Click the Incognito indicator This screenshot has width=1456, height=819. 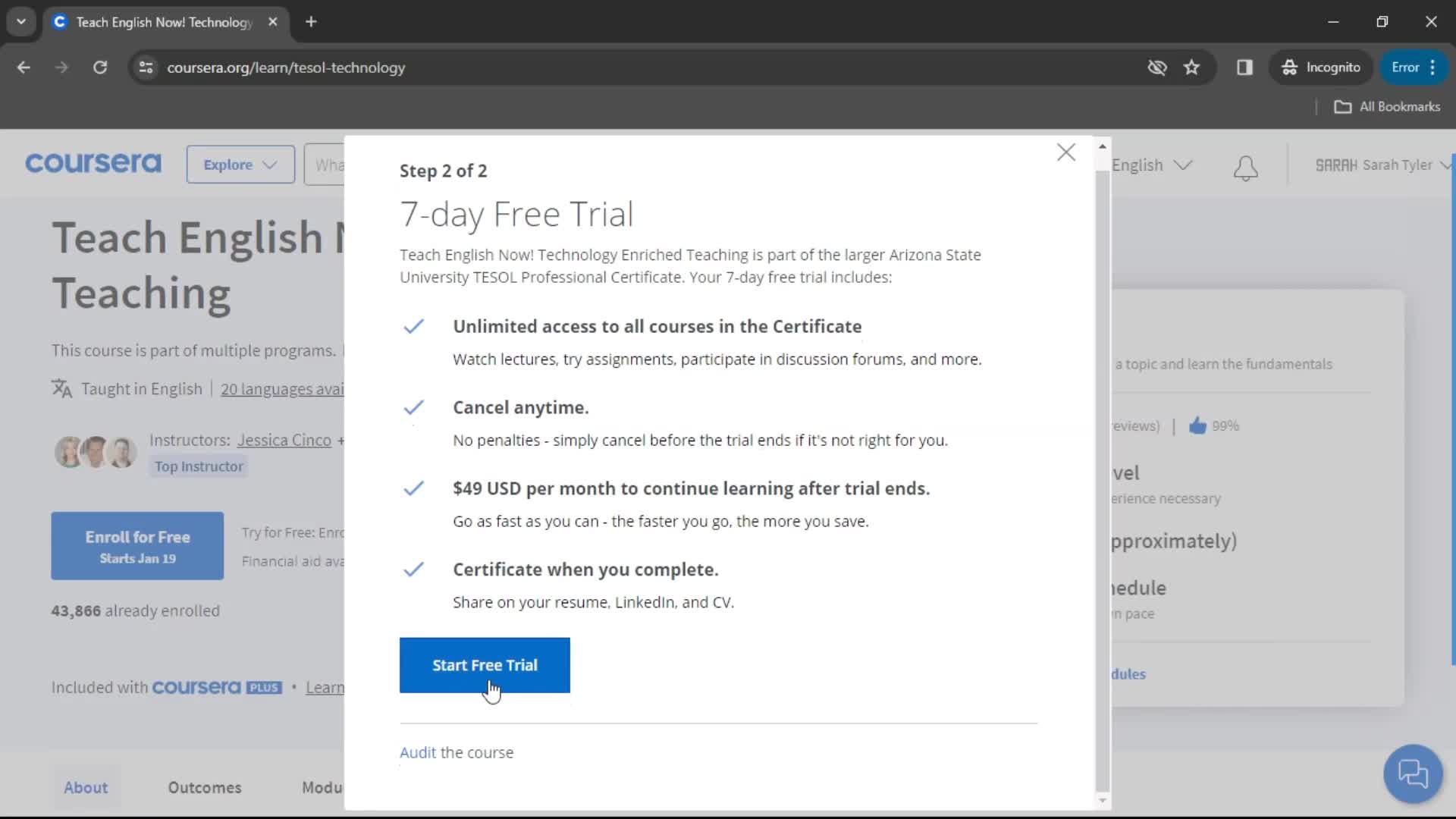tap(1322, 67)
